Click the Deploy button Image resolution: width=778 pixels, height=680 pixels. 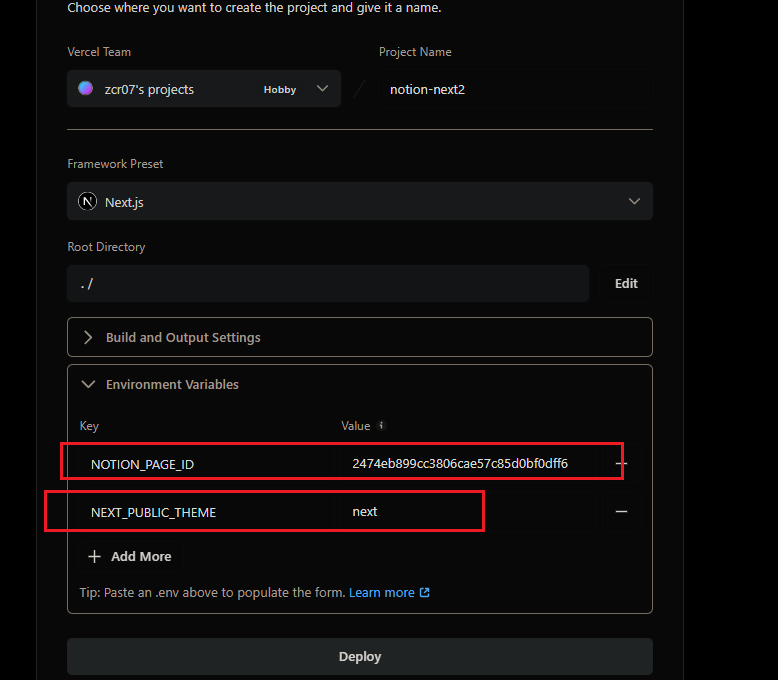[x=360, y=657]
